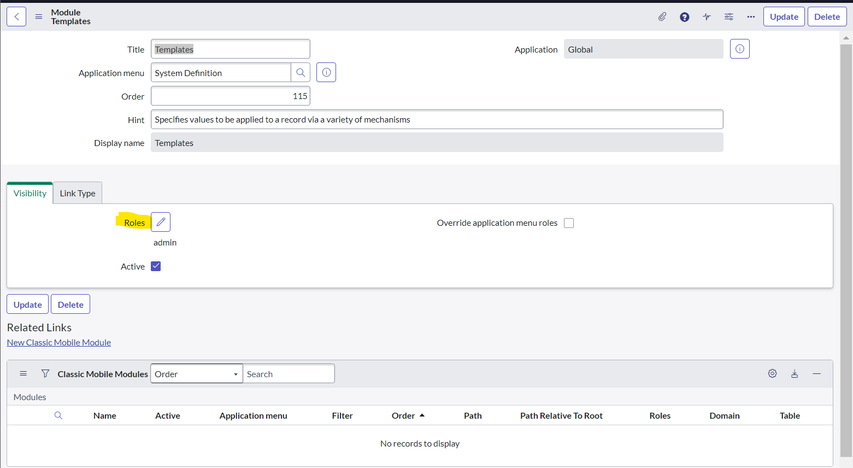Image resolution: width=853 pixels, height=468 pixels.
Task: Click the Application menu lookup magnifier
Action: (x=301, y=73)
